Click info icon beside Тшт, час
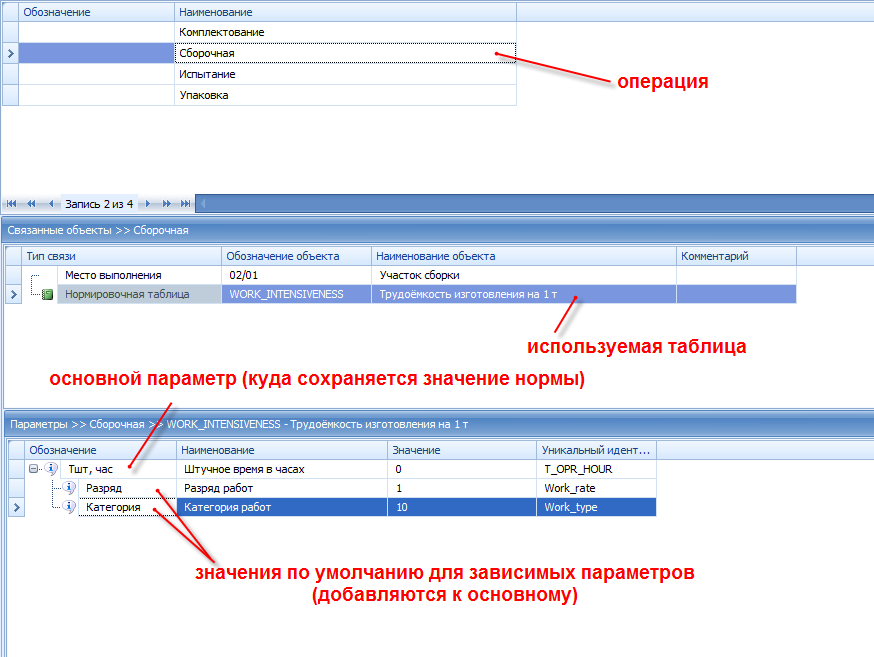The height and width of the screenshot is (657, 874). (51, 469)
